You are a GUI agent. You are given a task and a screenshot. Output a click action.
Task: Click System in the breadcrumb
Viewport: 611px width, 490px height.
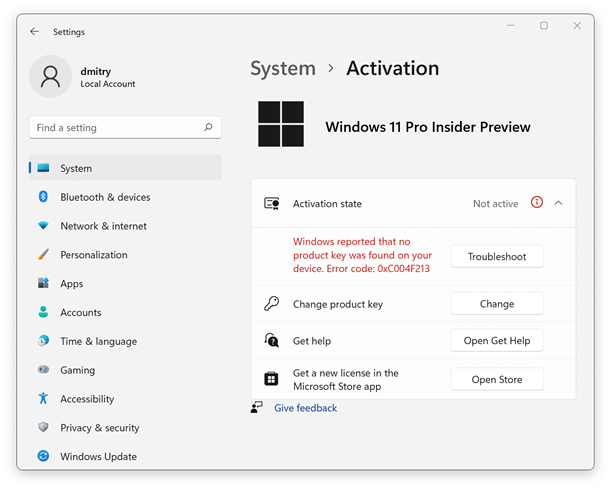coord(283,69)
